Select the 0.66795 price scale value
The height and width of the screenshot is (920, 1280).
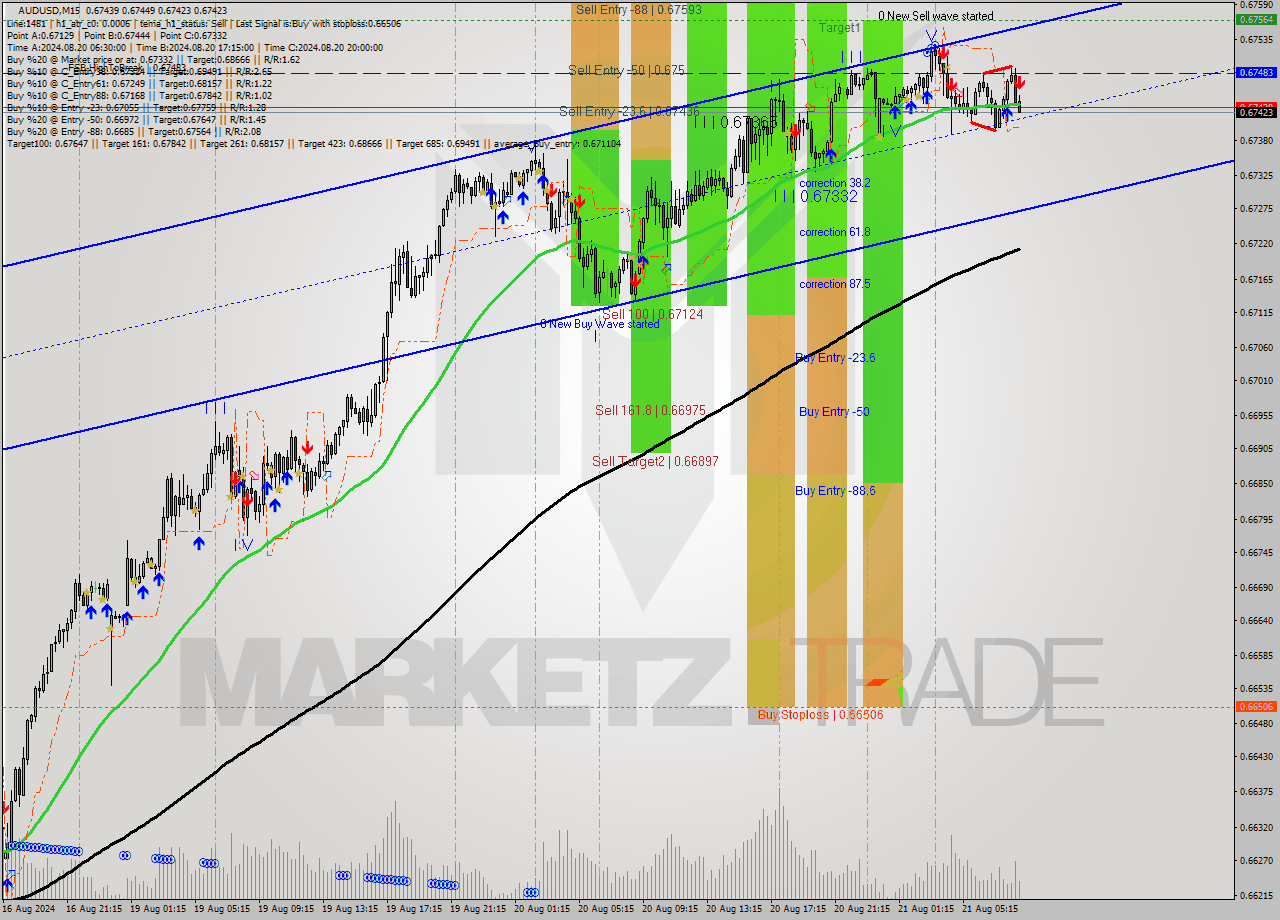(x=1256, y=519)
